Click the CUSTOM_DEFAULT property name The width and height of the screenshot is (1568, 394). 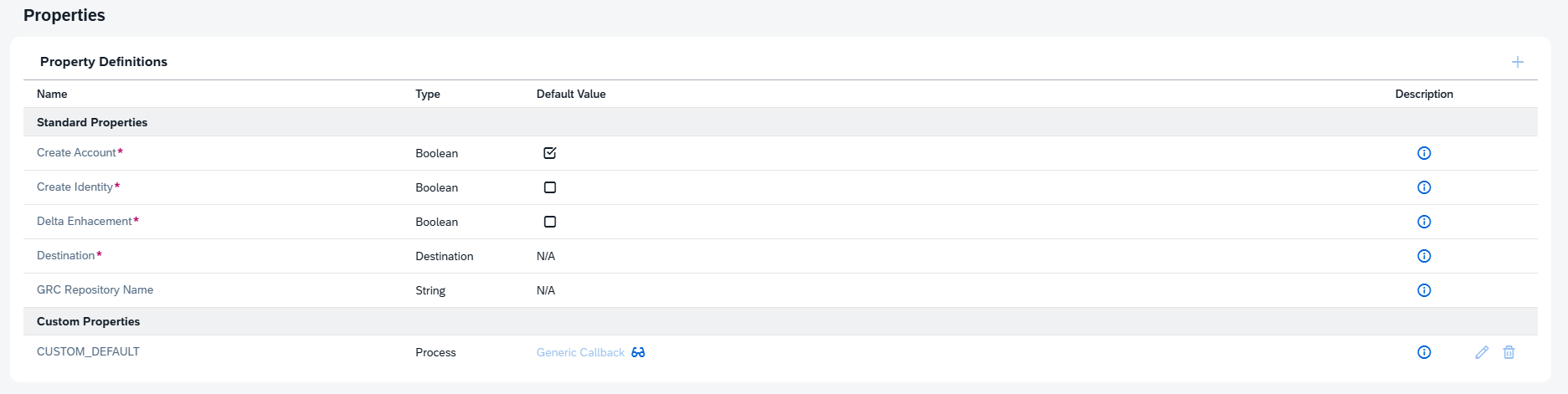(88, 351)
